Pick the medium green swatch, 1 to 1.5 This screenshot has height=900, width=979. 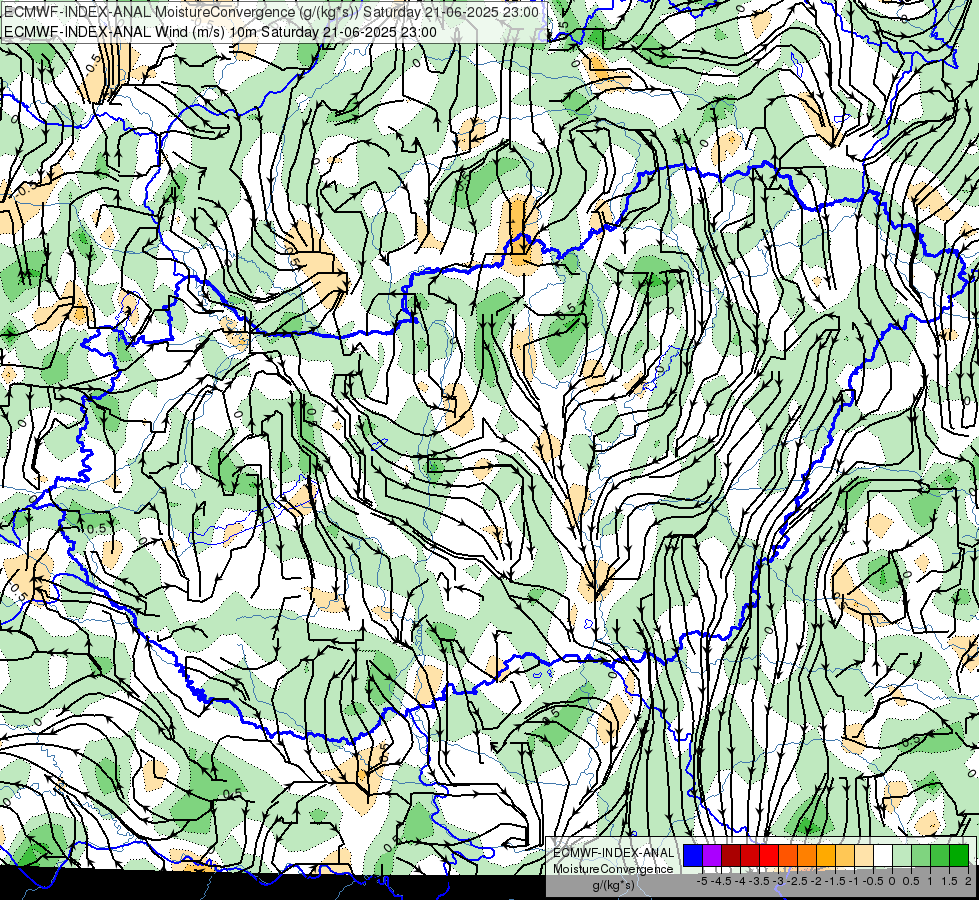(940, 856)
